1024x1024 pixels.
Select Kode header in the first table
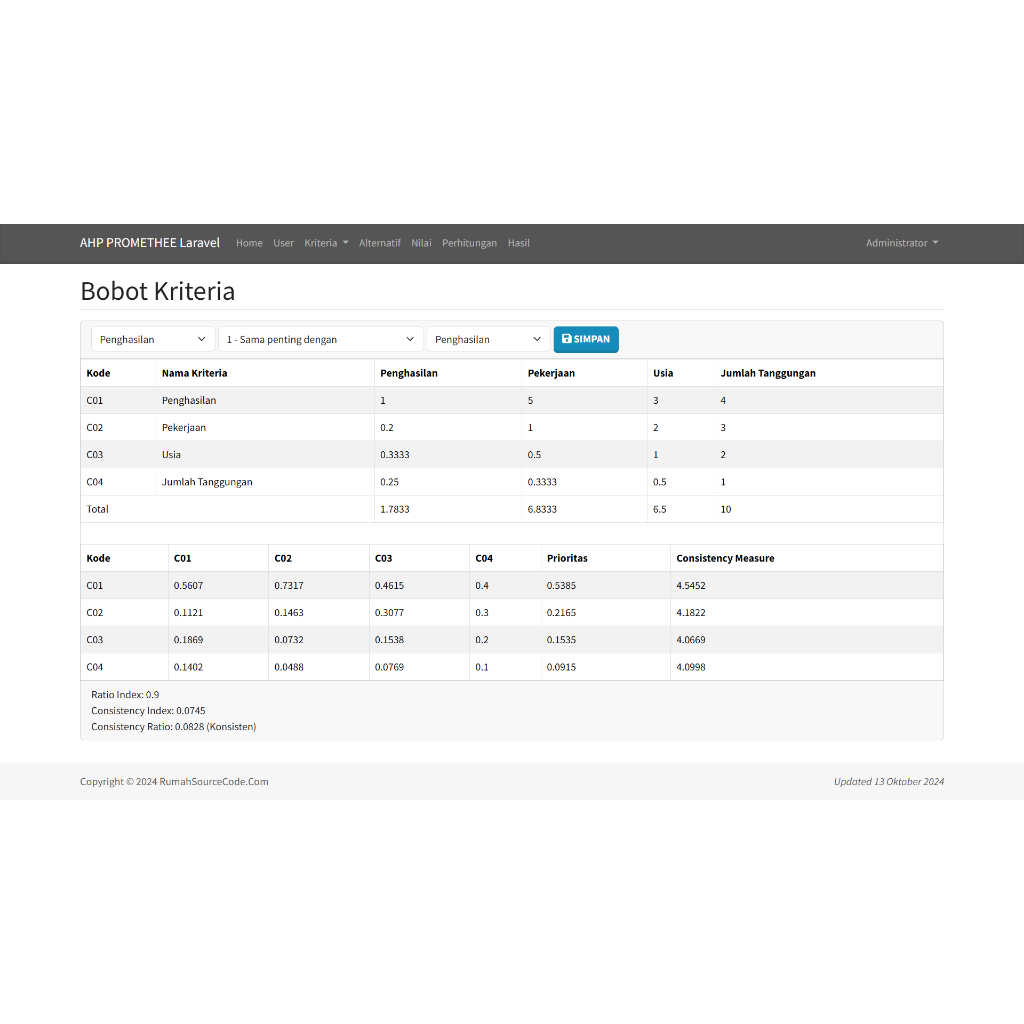tap(98, 373)
